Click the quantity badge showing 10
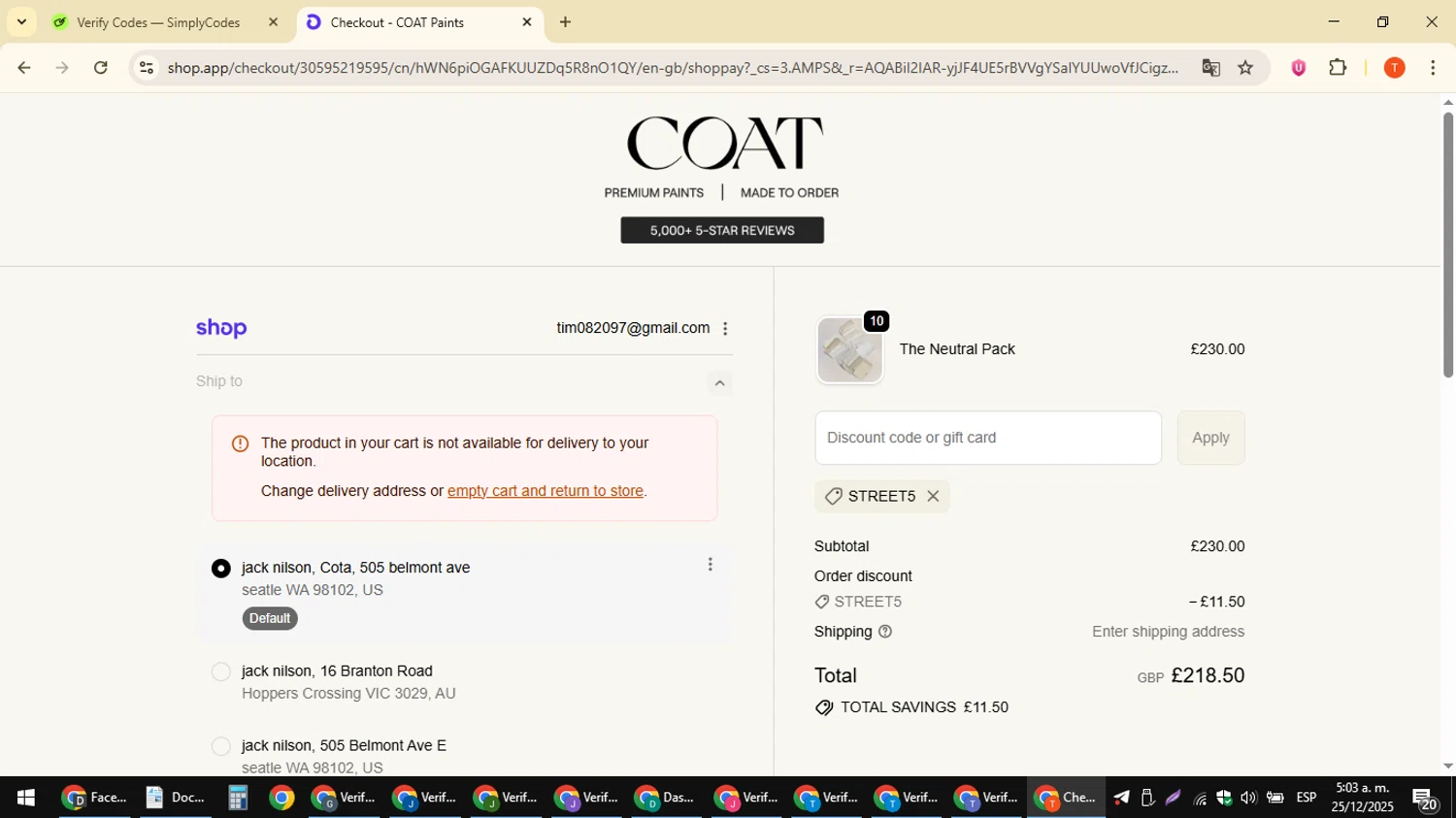This screenshot has height=818, width=1456. pos(877,321)
